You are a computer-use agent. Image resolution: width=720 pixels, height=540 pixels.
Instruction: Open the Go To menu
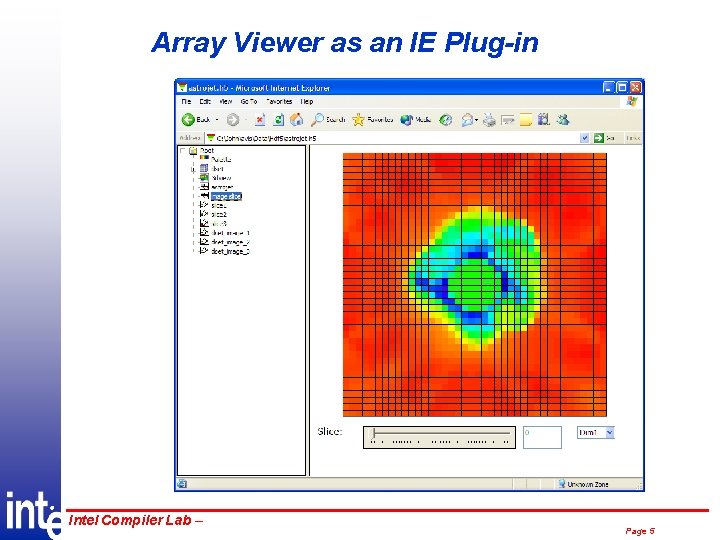click(249, 101)
